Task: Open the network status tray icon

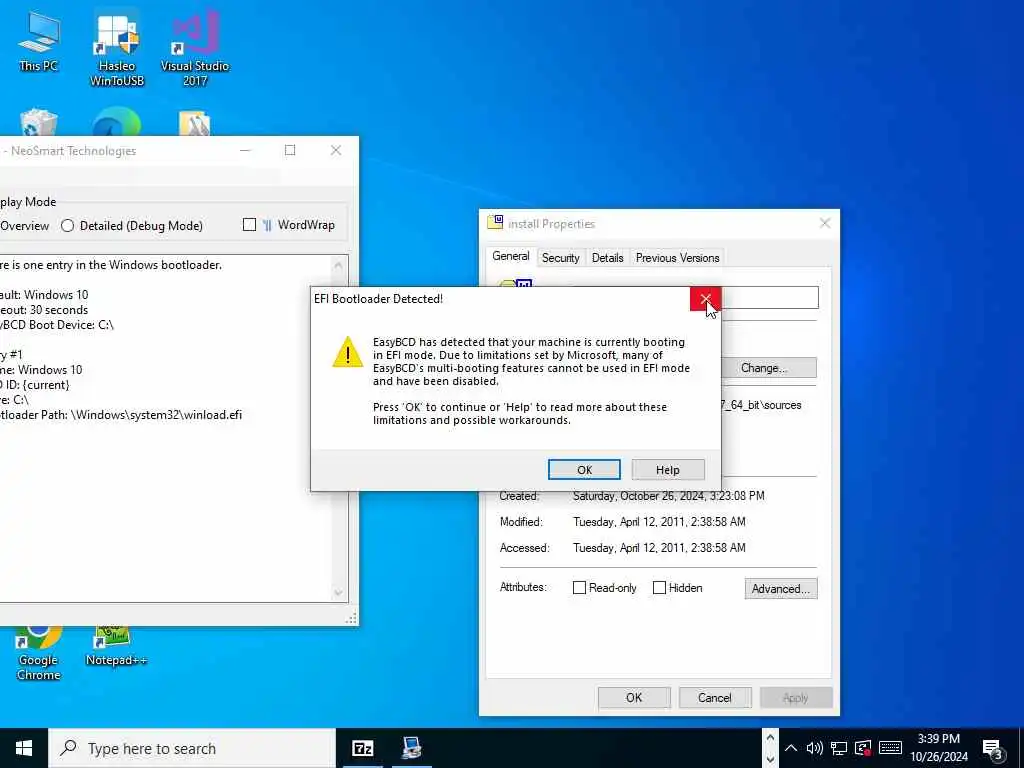Action: coord(839,748)
